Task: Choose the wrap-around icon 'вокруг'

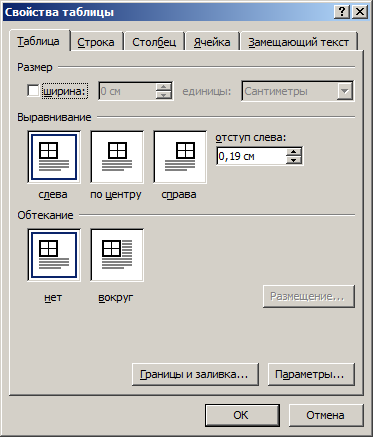Action: (117, 255)
